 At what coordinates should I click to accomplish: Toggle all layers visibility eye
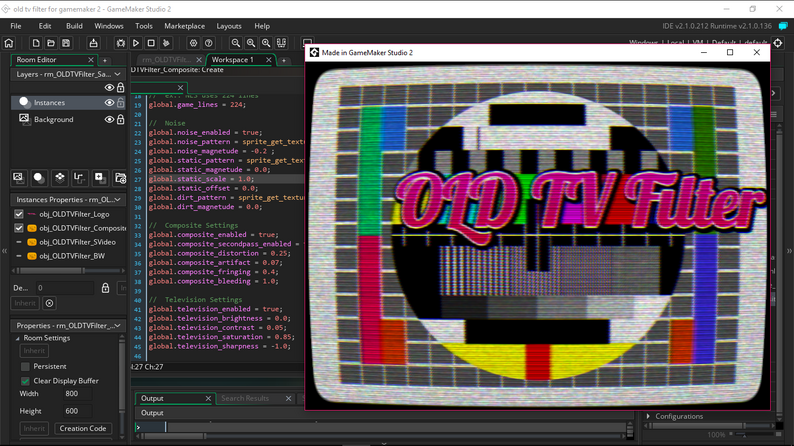pyautogui.click(x=109, y=88)
